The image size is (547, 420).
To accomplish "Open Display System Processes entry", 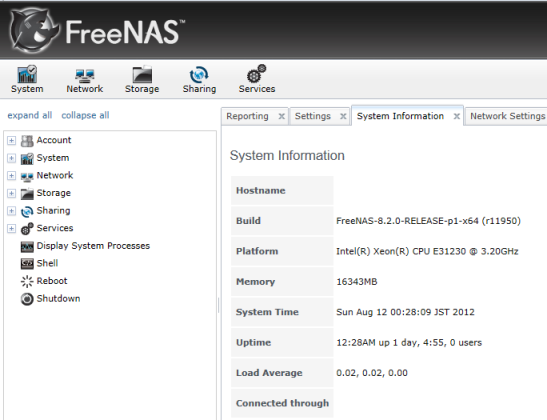I will click(93, 246).
